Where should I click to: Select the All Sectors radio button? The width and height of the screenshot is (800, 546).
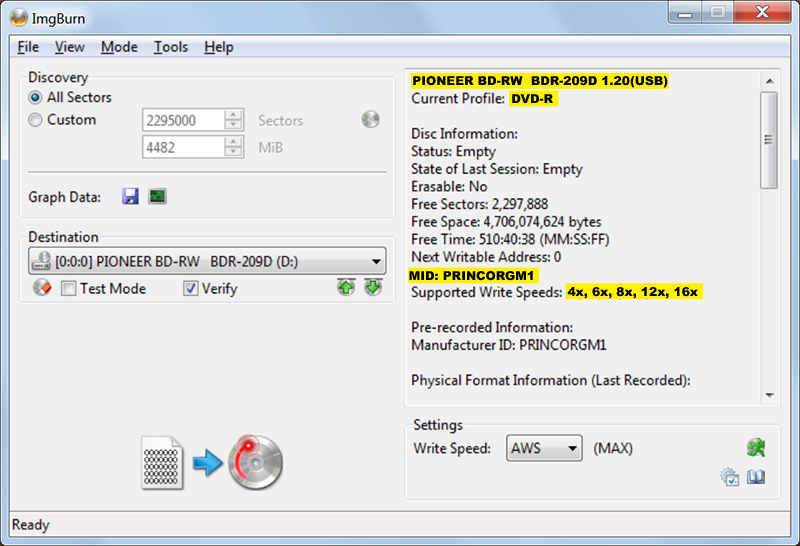36,97
